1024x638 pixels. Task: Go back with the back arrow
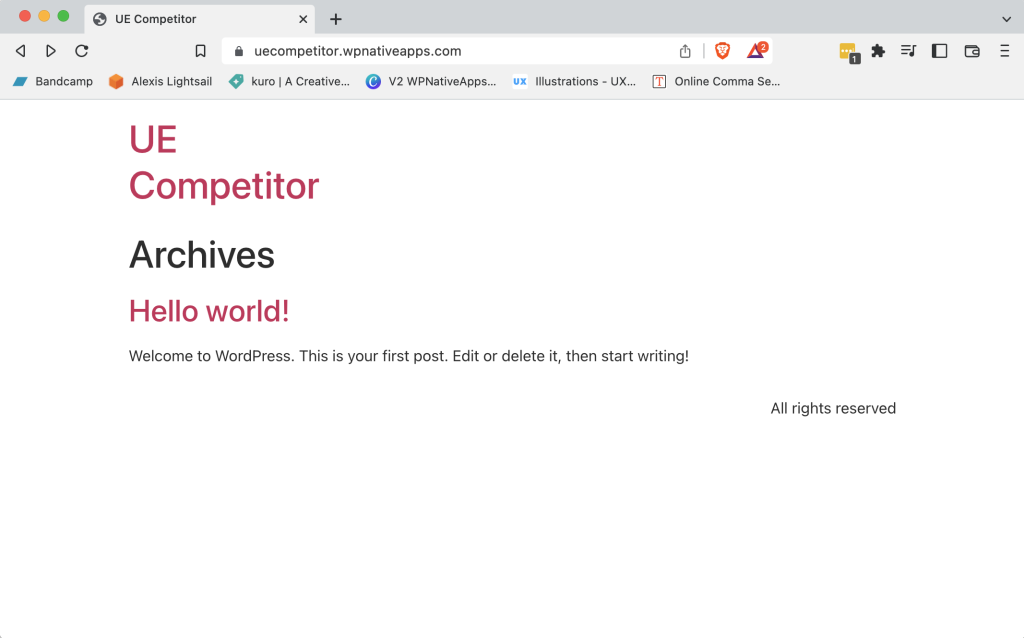[21, 51]
